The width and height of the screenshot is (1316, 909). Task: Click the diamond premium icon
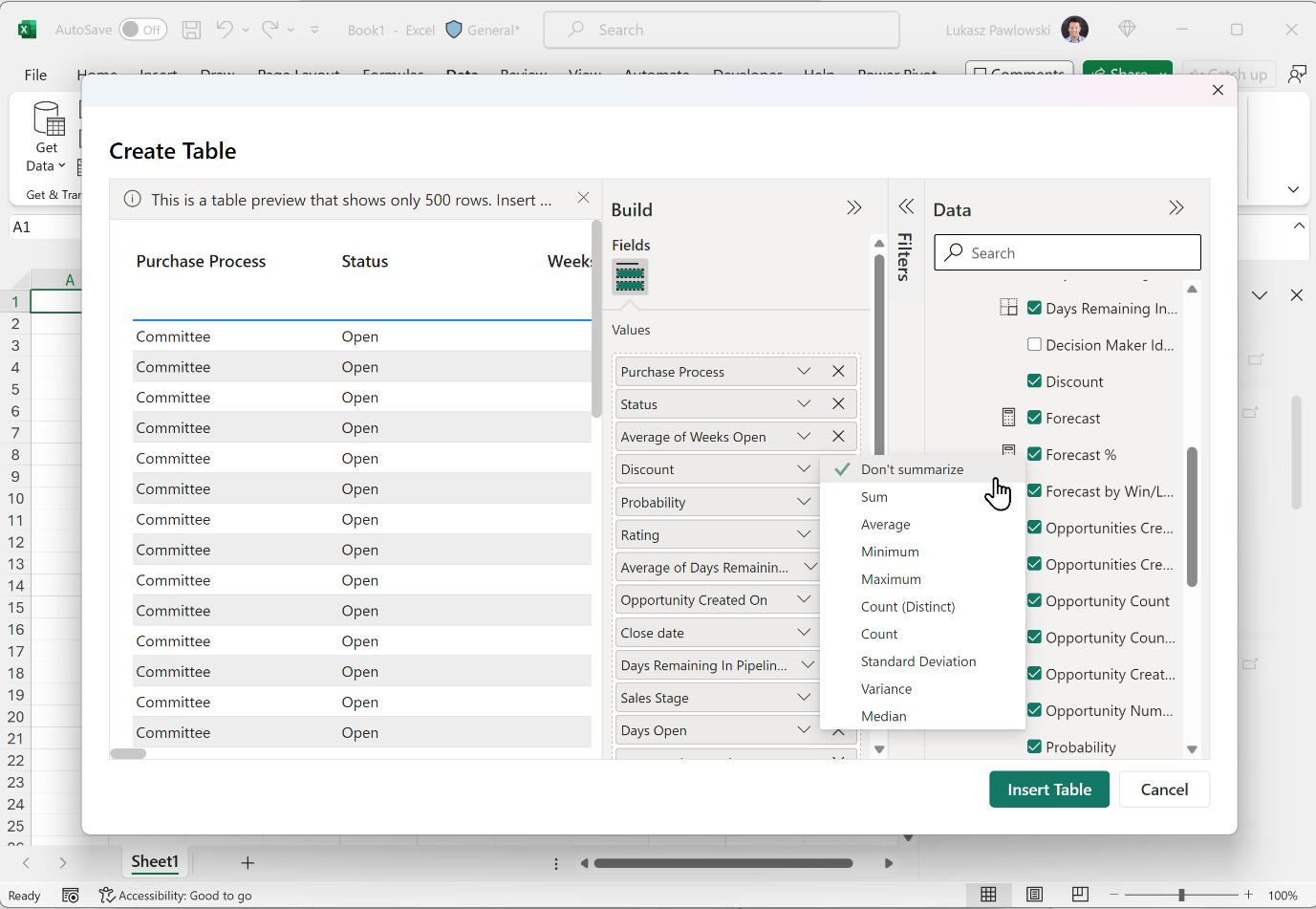1127,30
